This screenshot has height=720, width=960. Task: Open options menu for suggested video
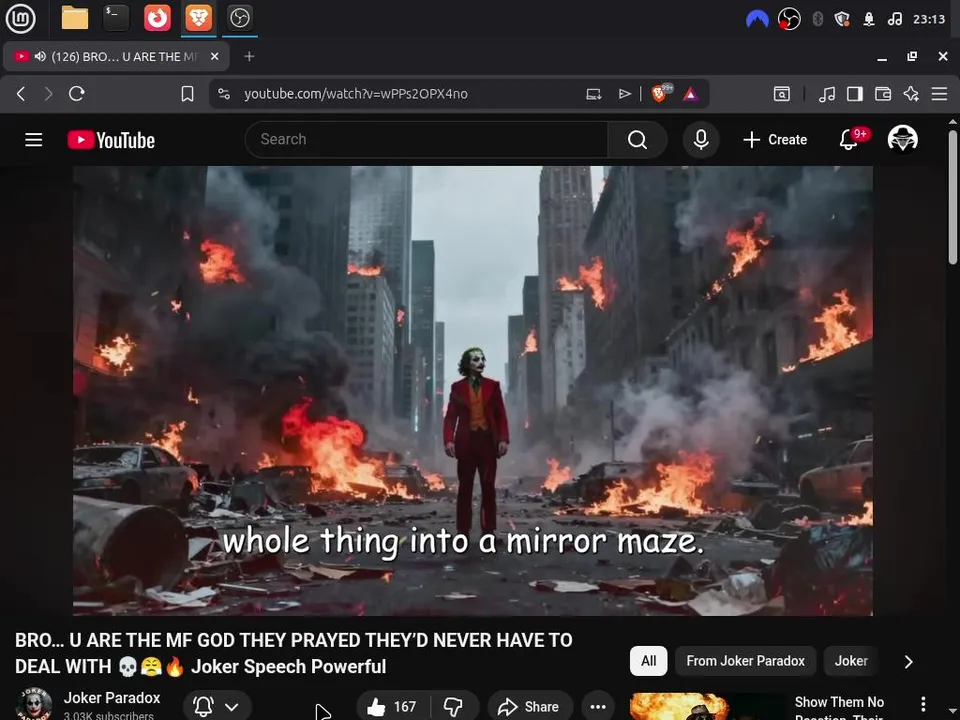click(923, 704)
